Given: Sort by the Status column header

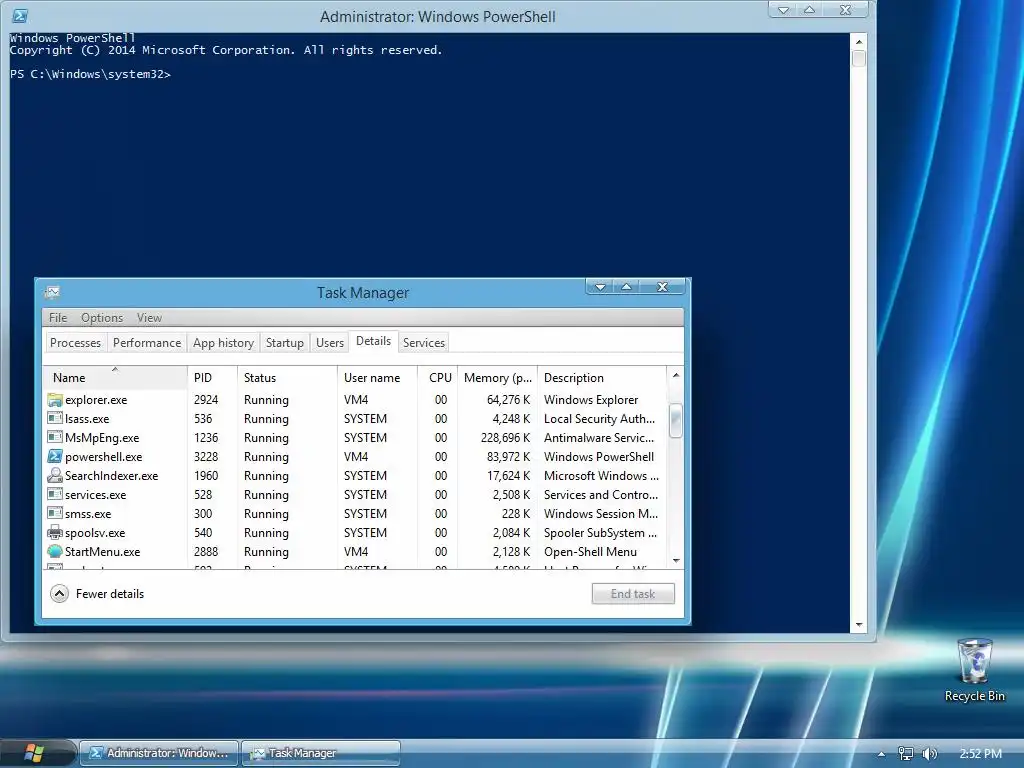Looking at the screenshot, I should pyautogui.click(x=287, y=377).
